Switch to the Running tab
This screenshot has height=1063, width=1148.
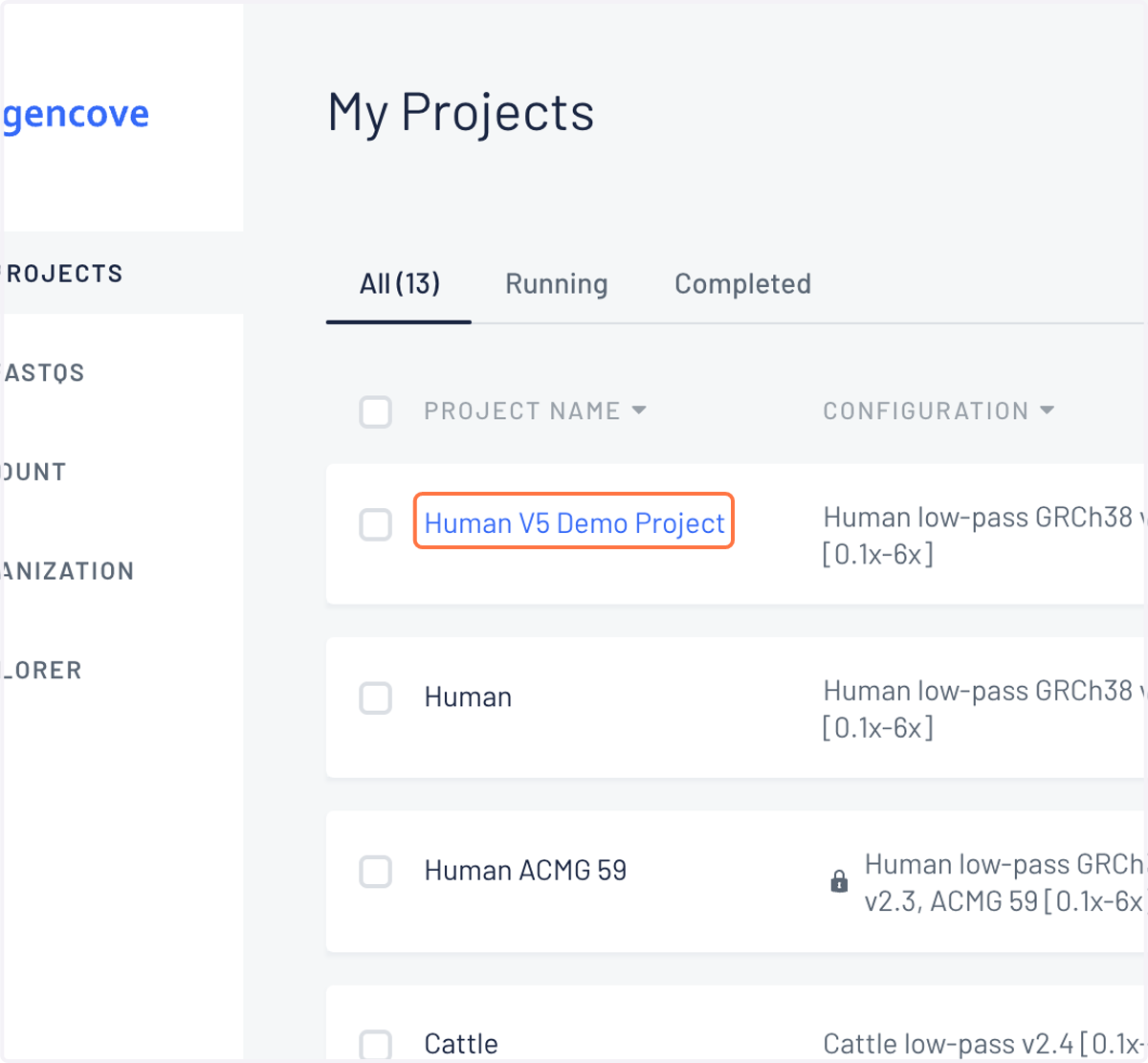[x=557, y=284]
